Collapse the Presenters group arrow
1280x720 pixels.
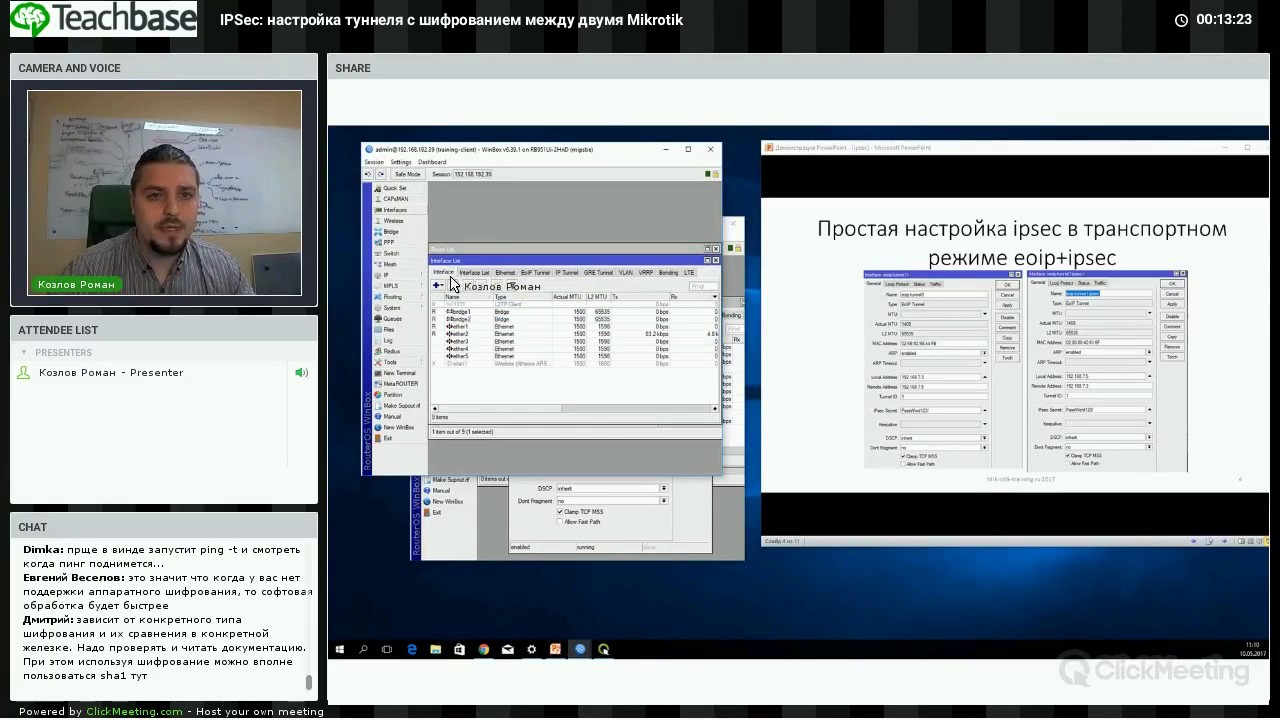tap(24, 353)
